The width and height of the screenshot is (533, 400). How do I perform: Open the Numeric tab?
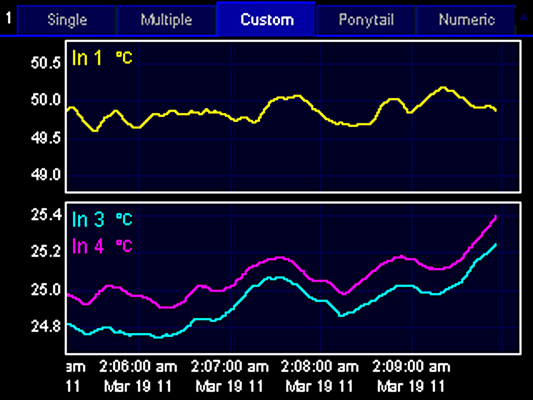466,20
